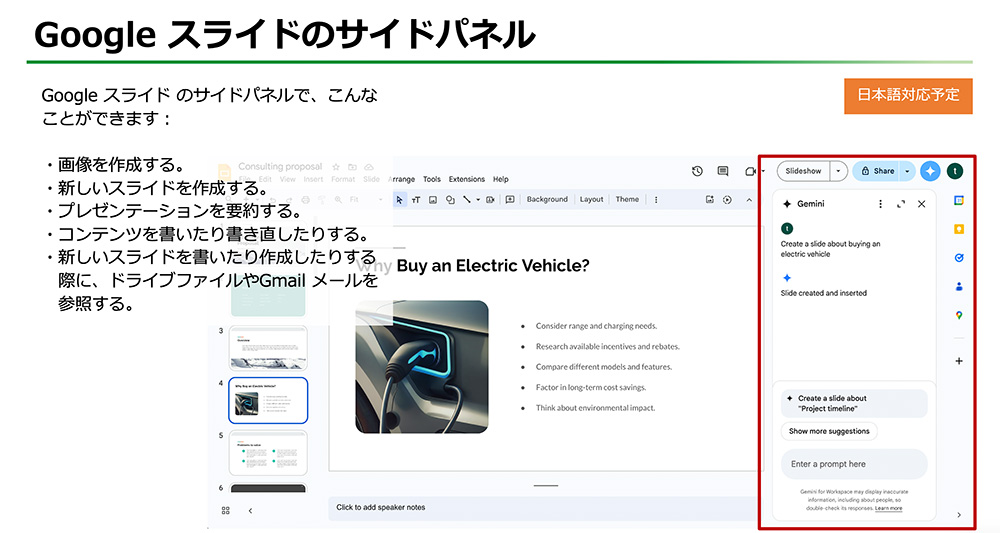This screenshot has height=533, width=1000.
Task: Click bullet 'Factor in long-term cost savings.'
Action: click(591, 387)
